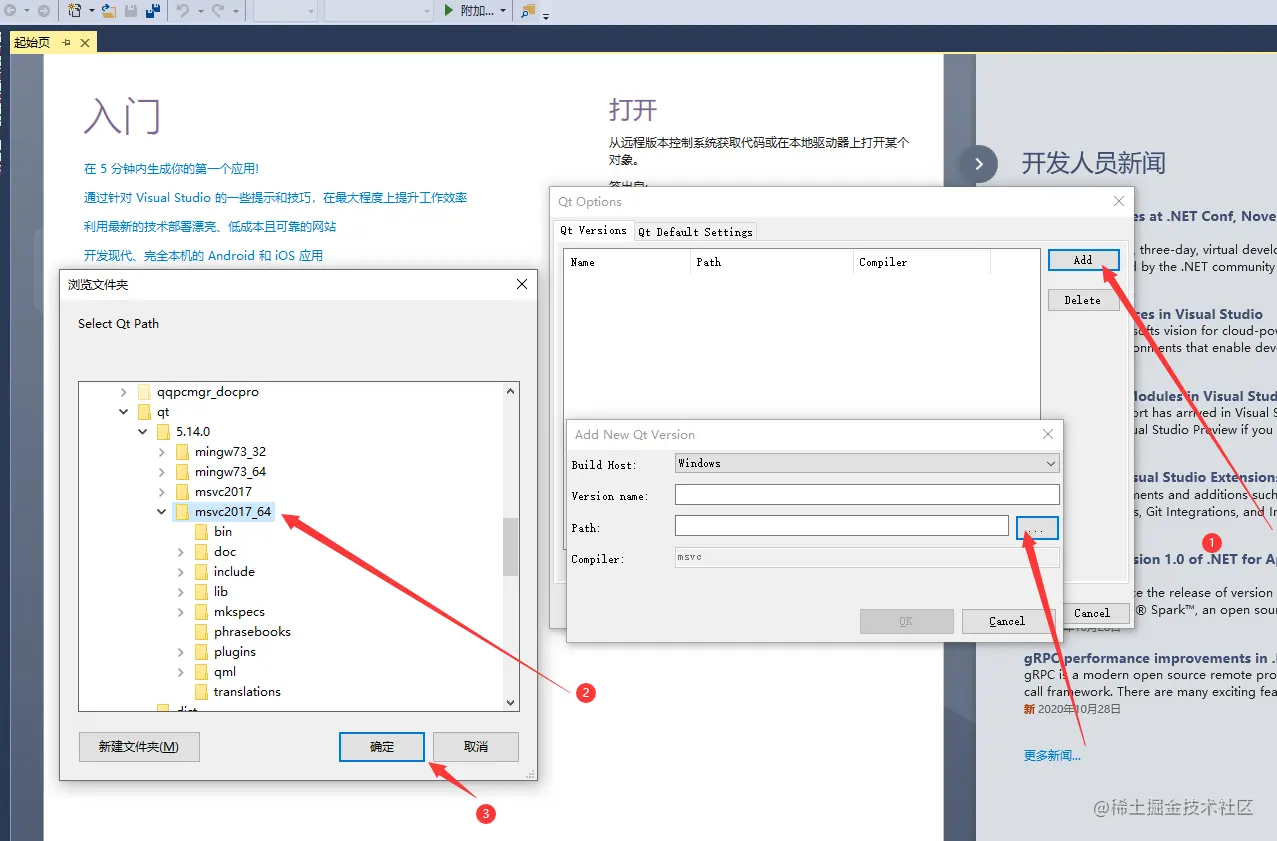
Task: Click 确定 in the browse folder dialog
Action: point(382,747)
